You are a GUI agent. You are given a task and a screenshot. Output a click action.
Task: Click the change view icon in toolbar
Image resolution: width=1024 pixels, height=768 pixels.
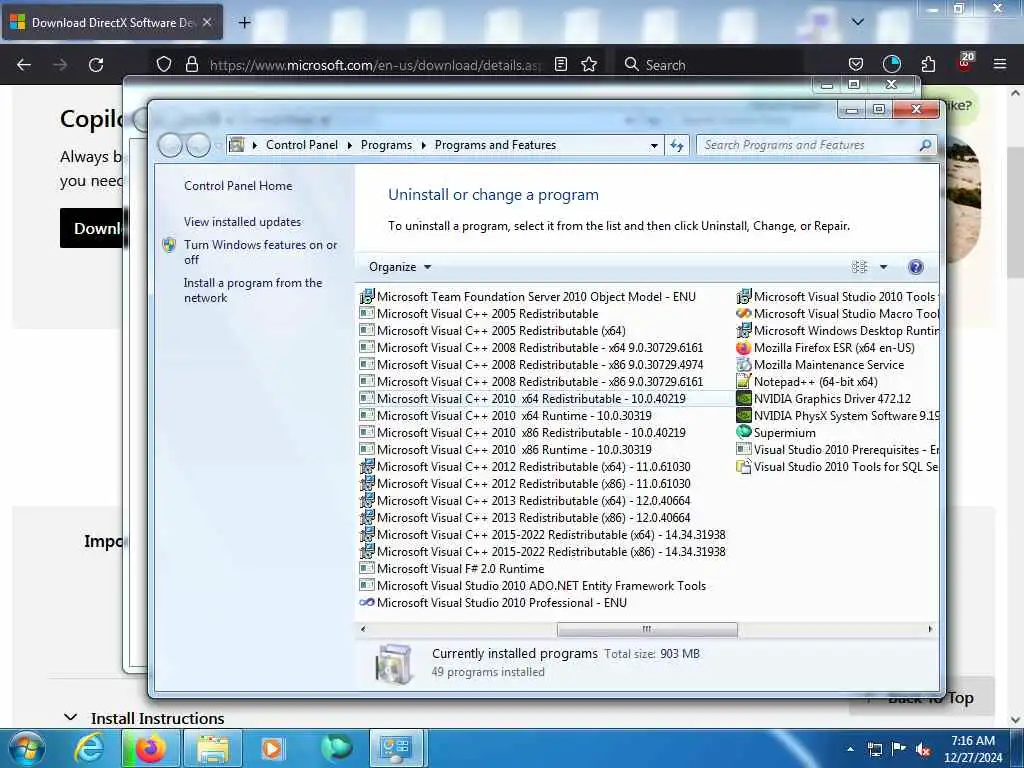(859, 266)
